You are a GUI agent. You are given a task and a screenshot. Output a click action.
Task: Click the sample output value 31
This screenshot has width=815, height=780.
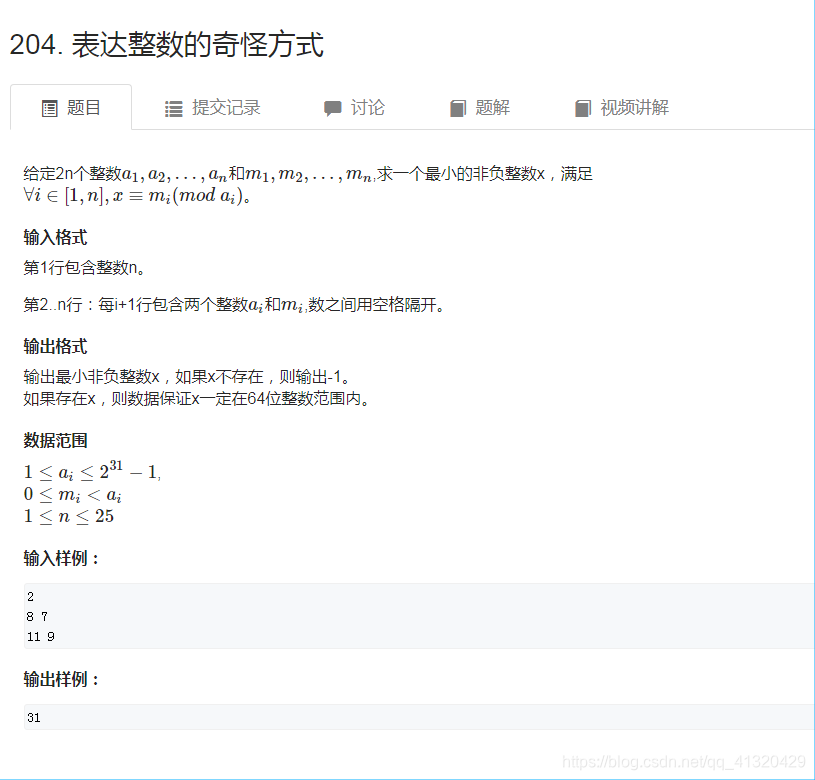[x=34, y=718]
